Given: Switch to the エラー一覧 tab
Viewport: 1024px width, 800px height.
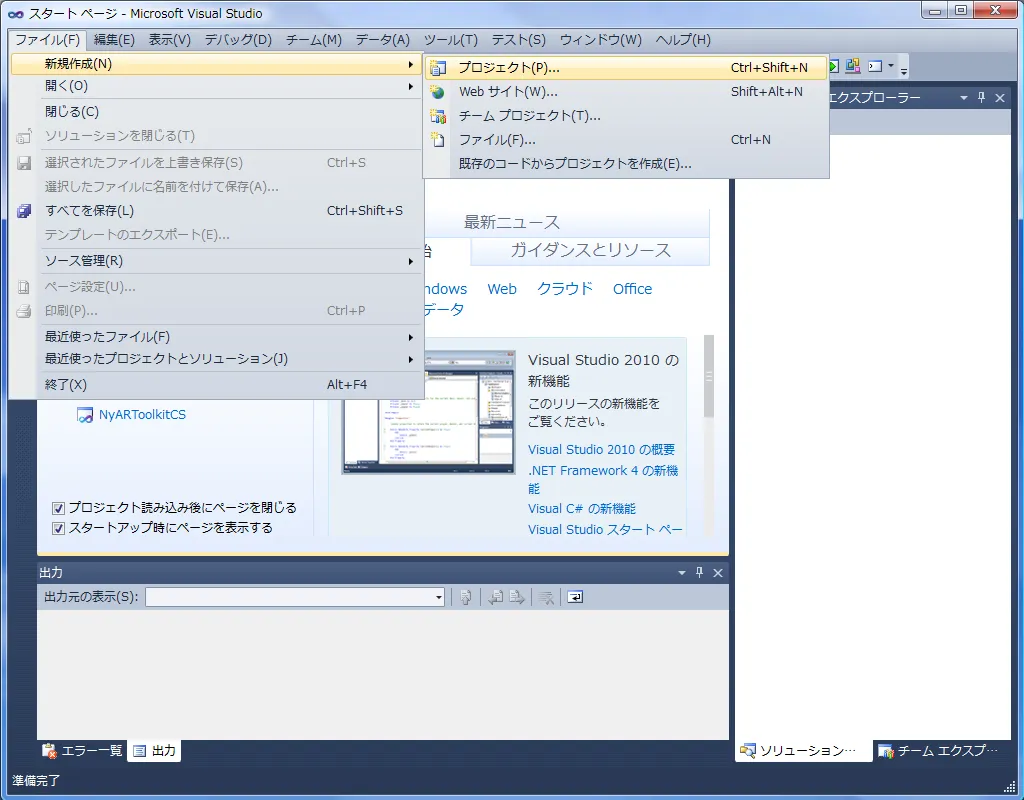Looking at the screenshot, I should click(83, 751).
